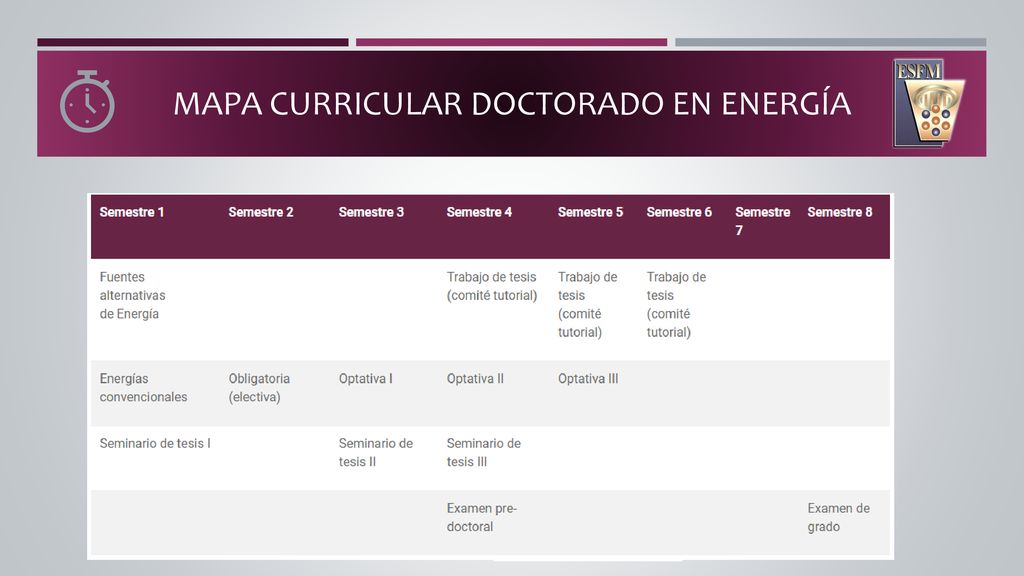Select cell 'Examen de grado'
Screen dimensions: 1024x576
click(x=839, y=517)
